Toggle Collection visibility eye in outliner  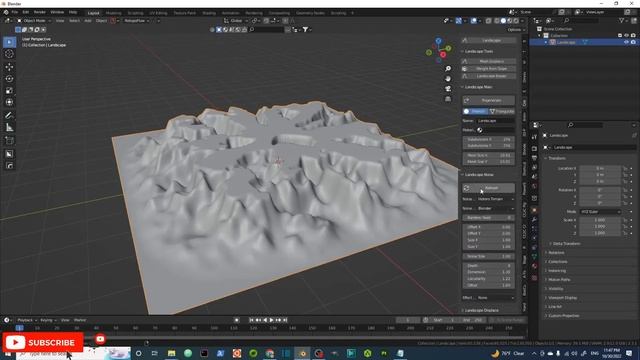626,36
